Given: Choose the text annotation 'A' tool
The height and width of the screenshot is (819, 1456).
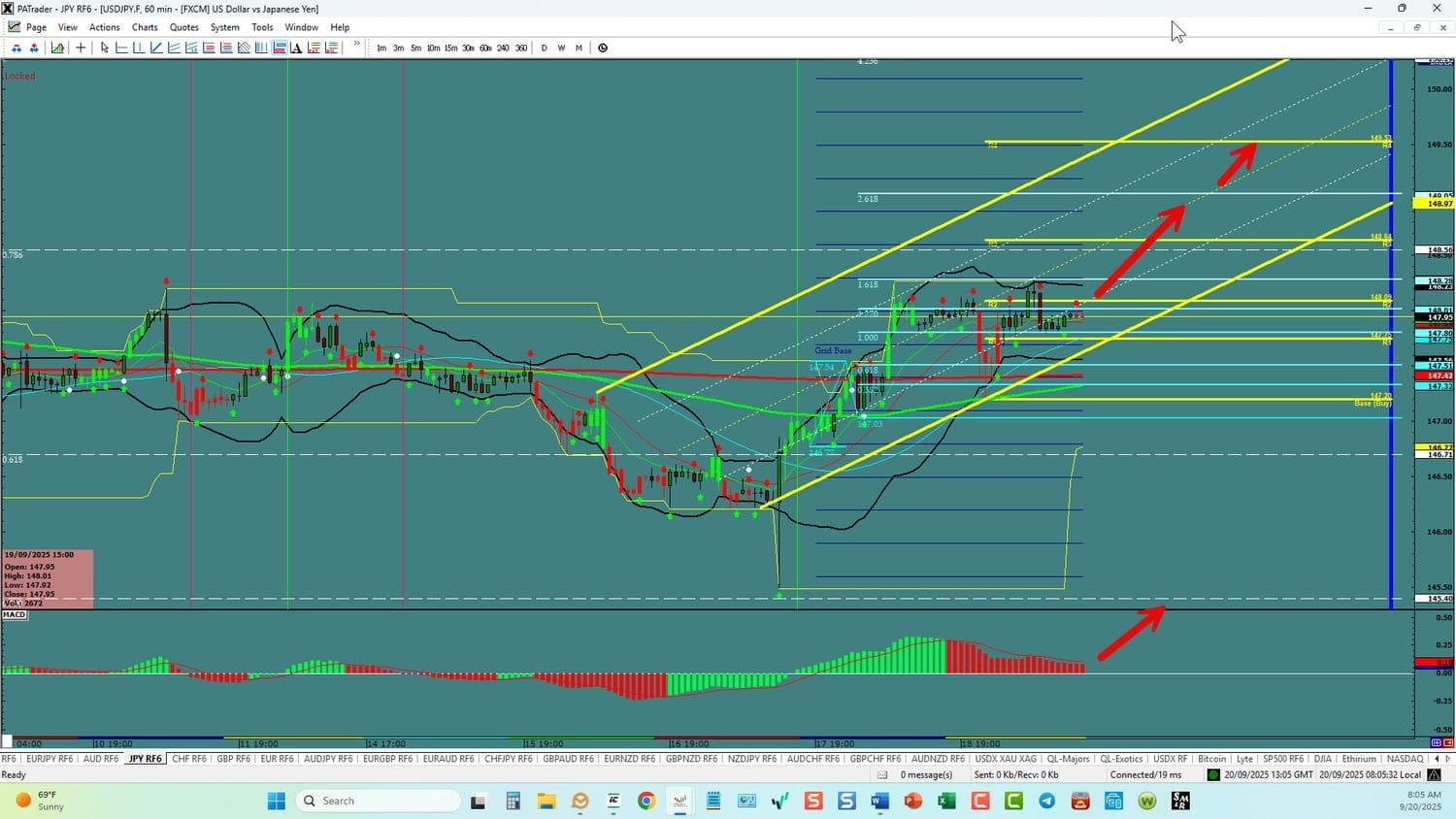Looking at the screenshot, I should click(x=296, y=48).
